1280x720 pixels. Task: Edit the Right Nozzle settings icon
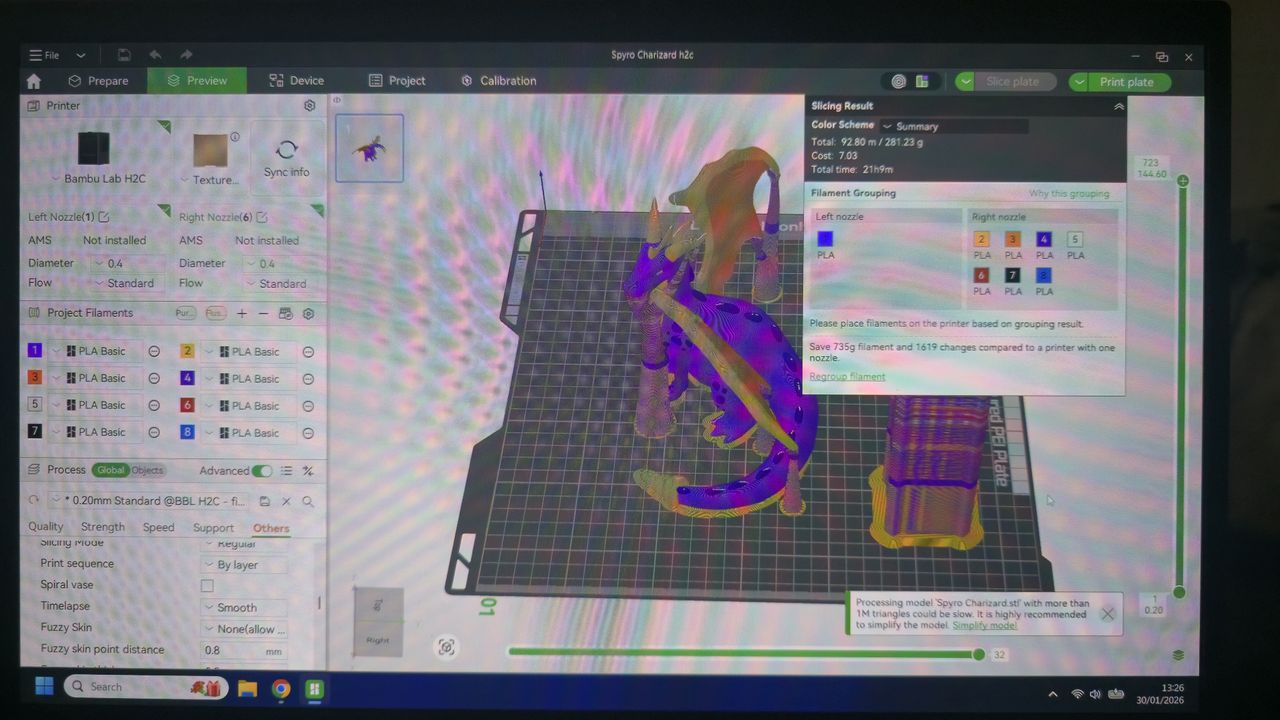pyautogui.click(x=261, y=217)
